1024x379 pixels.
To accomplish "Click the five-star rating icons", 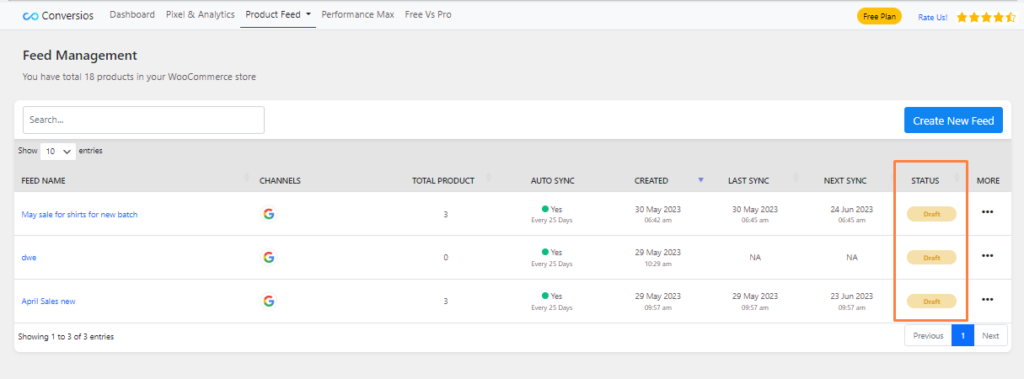I will click(x=986, y=18).
